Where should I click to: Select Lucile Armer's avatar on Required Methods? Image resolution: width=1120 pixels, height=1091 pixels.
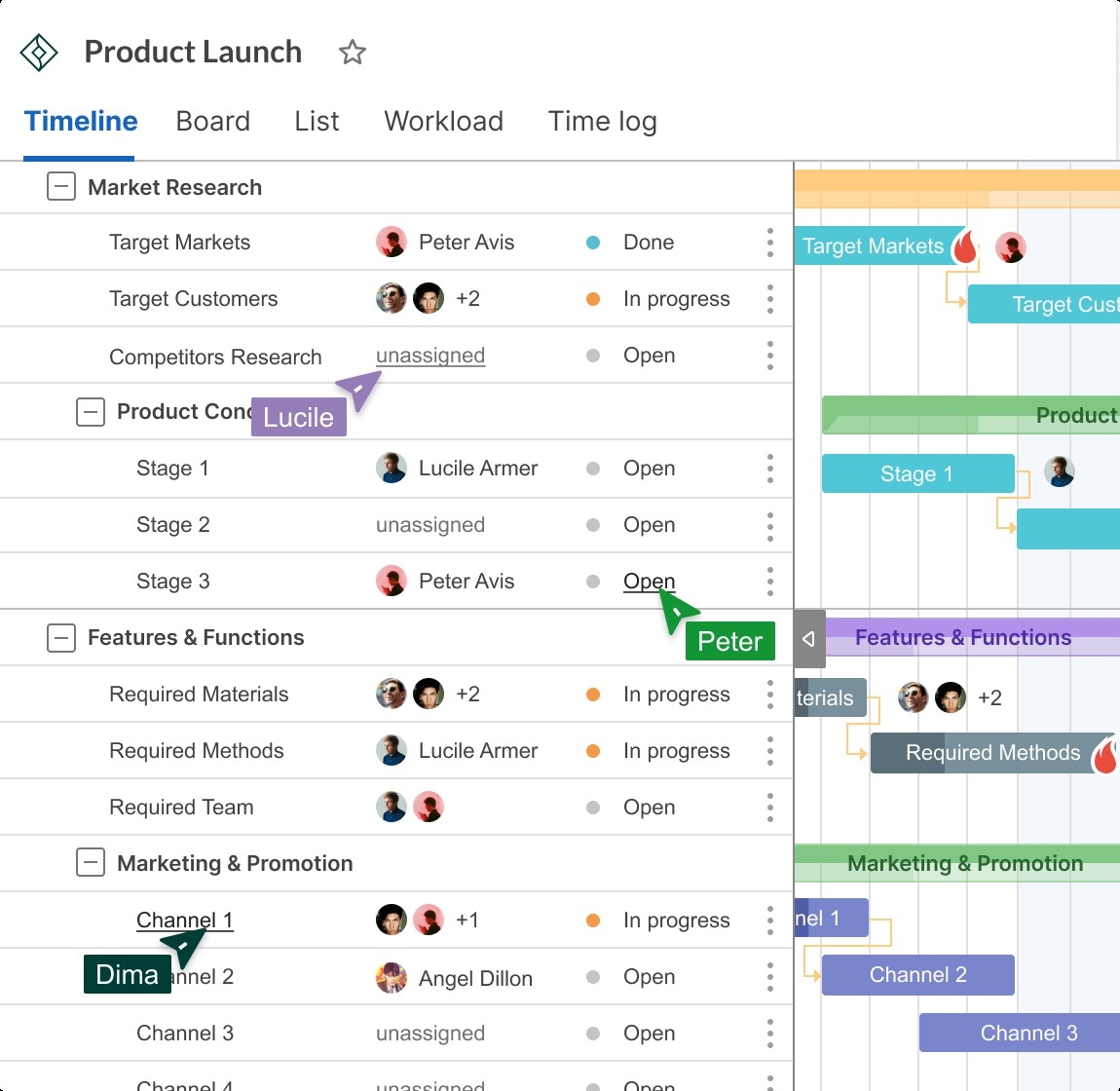(x=392, y=751)
